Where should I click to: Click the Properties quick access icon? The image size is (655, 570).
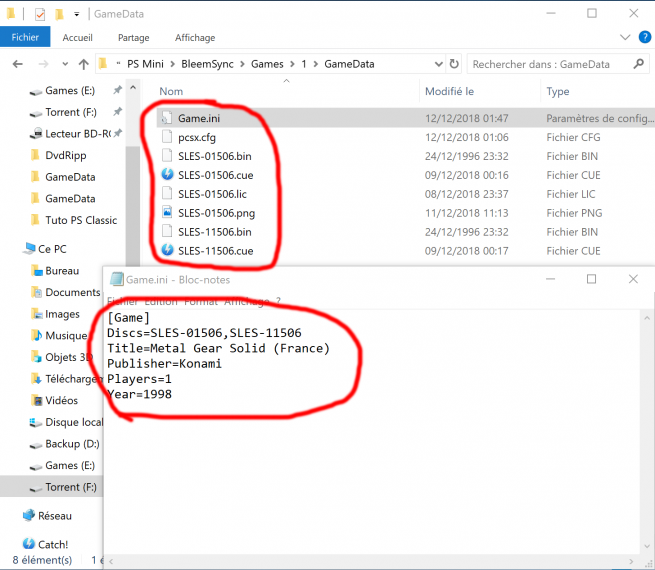(x=40, y=14)
